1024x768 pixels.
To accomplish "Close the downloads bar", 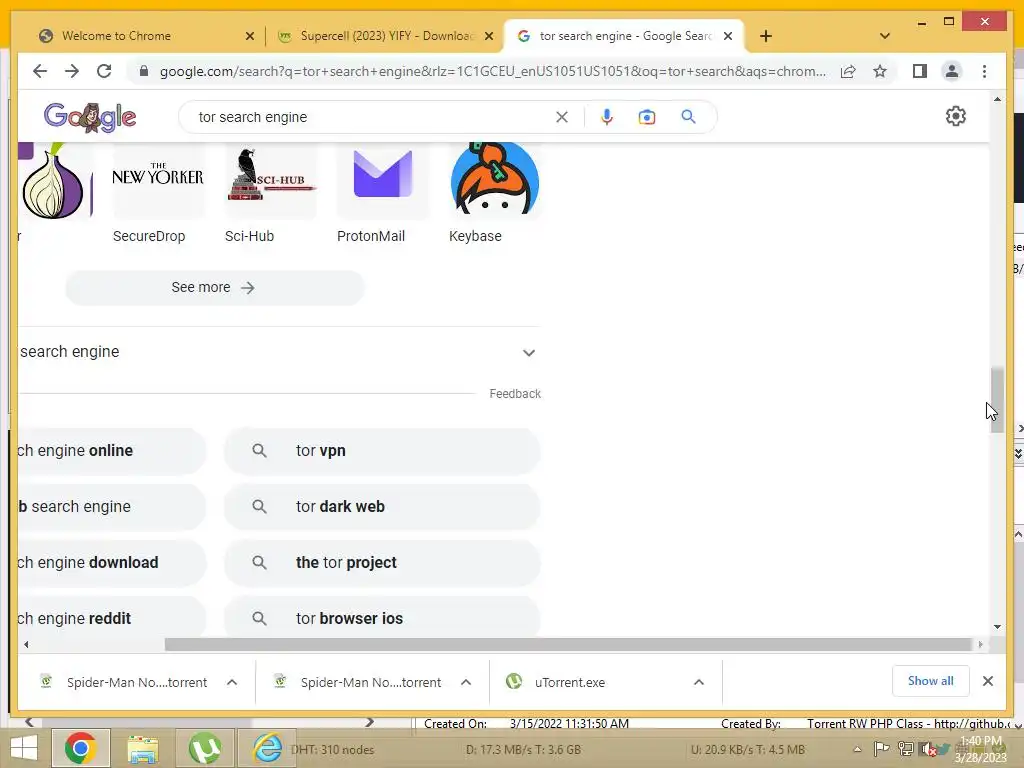I will (x=988, y=681).
